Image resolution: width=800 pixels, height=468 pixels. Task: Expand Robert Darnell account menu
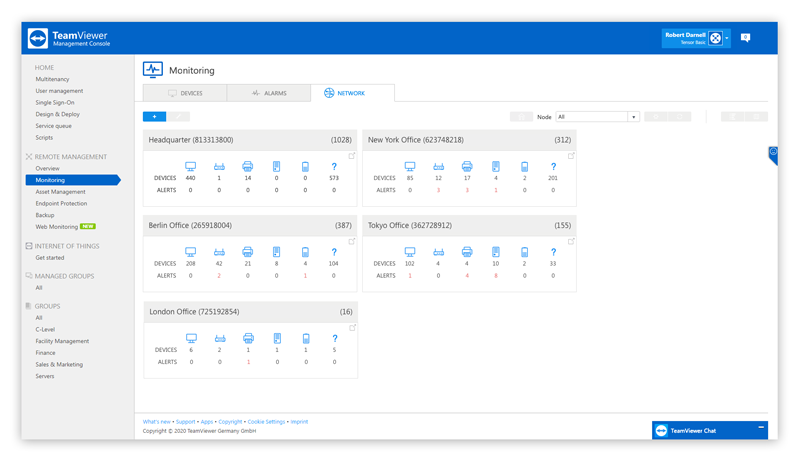[x=727, y=38]
